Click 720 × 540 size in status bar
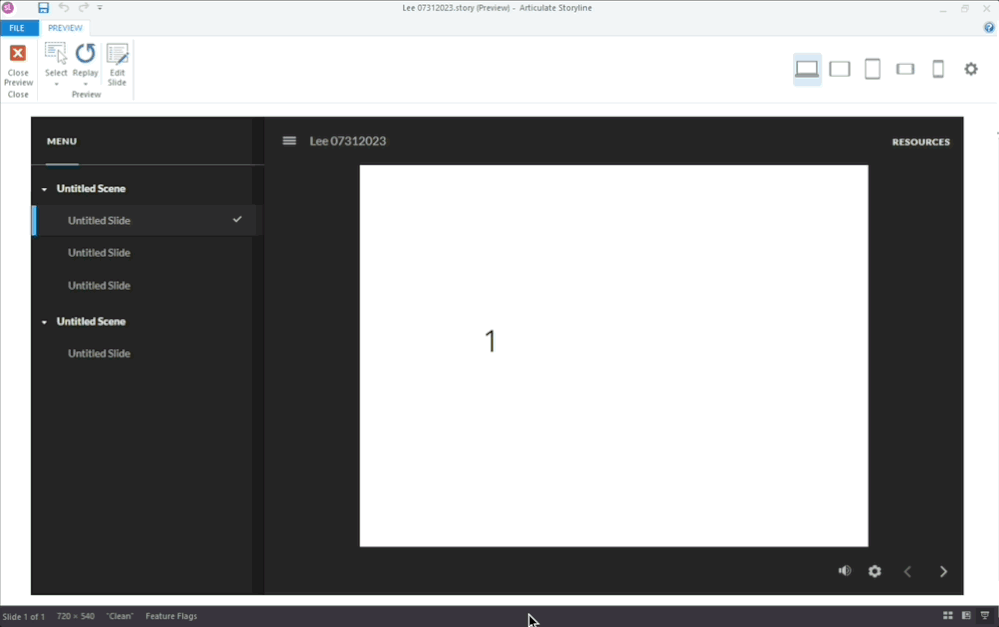The width and height of the screenshot is (999, 627). [75, 616]
